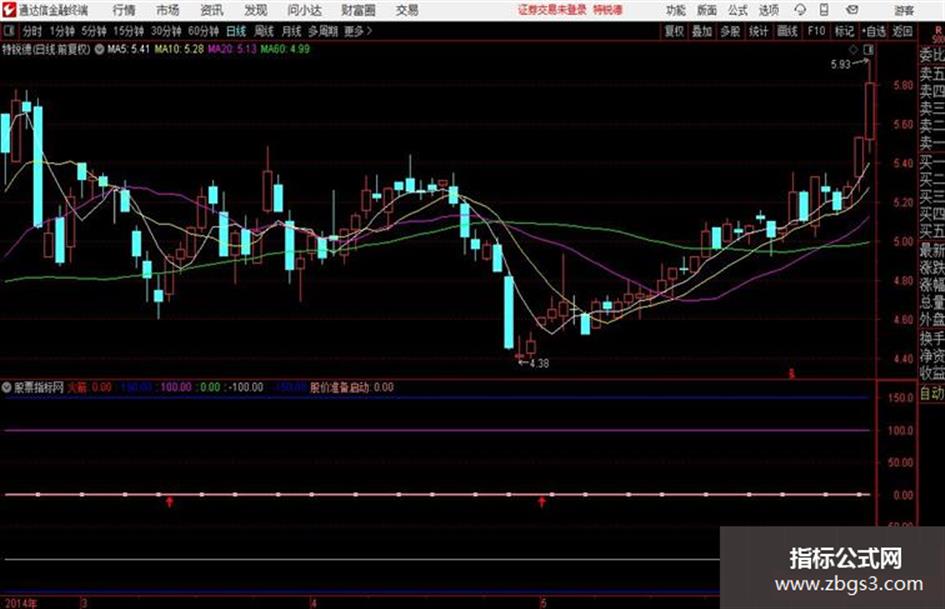Screen dimensions: 945x609
Task: Click the 特锐德 stock name in title bar
Action: click(608, 10)
